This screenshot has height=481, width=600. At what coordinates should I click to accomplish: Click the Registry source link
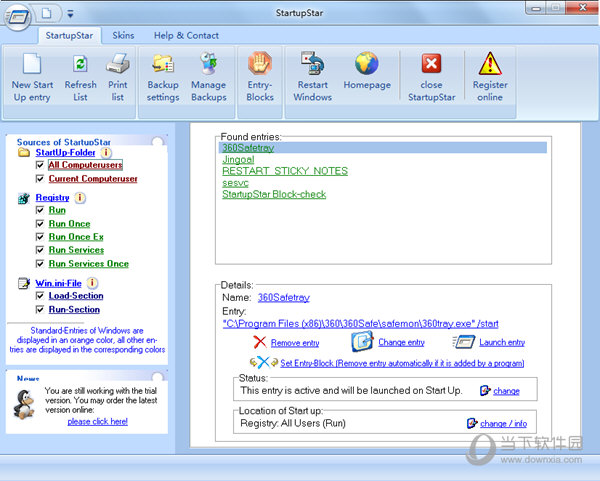tap(52, 198)
